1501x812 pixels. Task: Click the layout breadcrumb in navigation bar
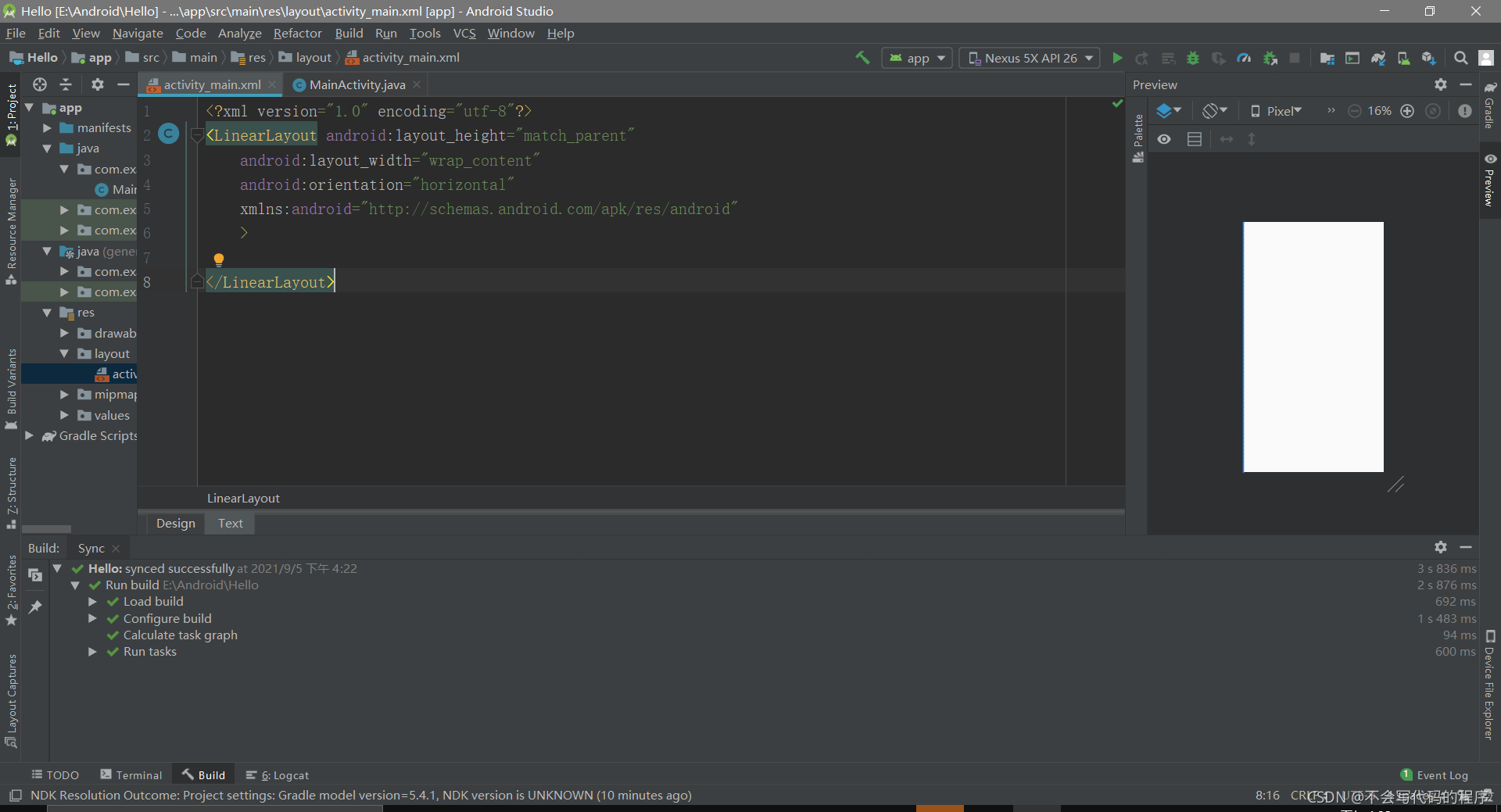tap(306, 57)
